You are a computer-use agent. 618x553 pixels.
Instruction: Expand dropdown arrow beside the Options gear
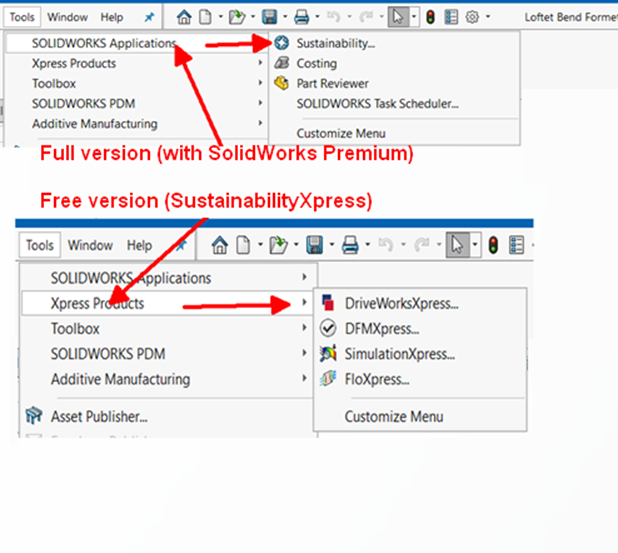pyautogui.click(x=487, y=17)
